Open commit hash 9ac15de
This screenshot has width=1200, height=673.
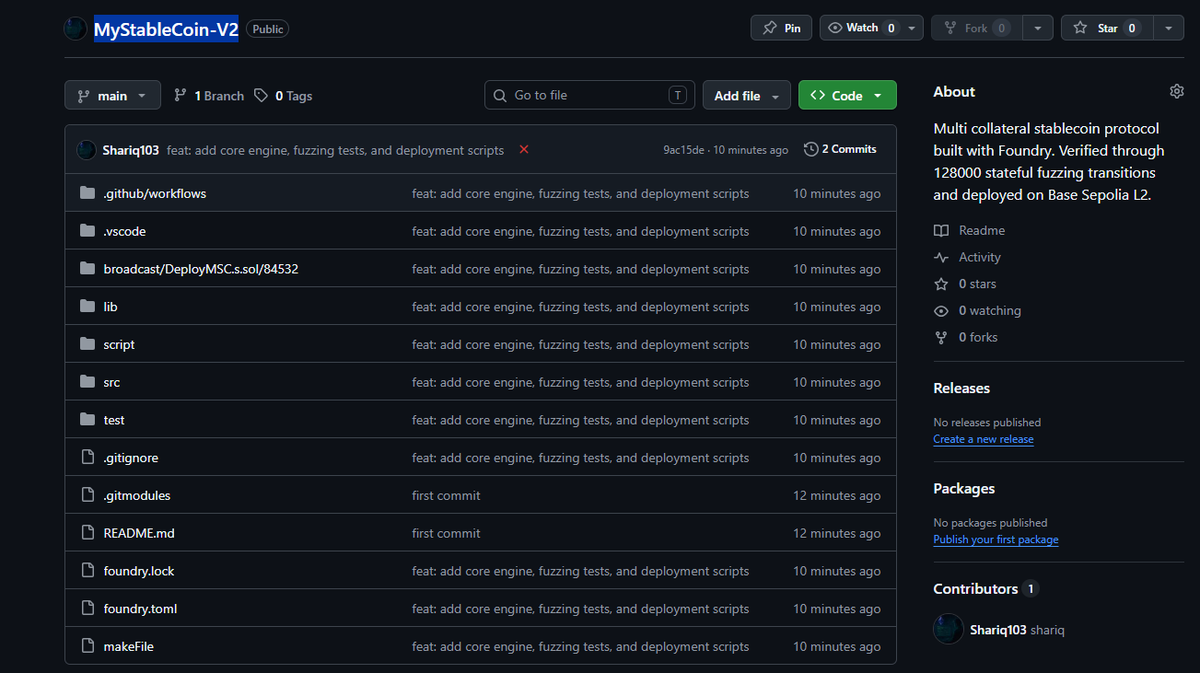684,150
